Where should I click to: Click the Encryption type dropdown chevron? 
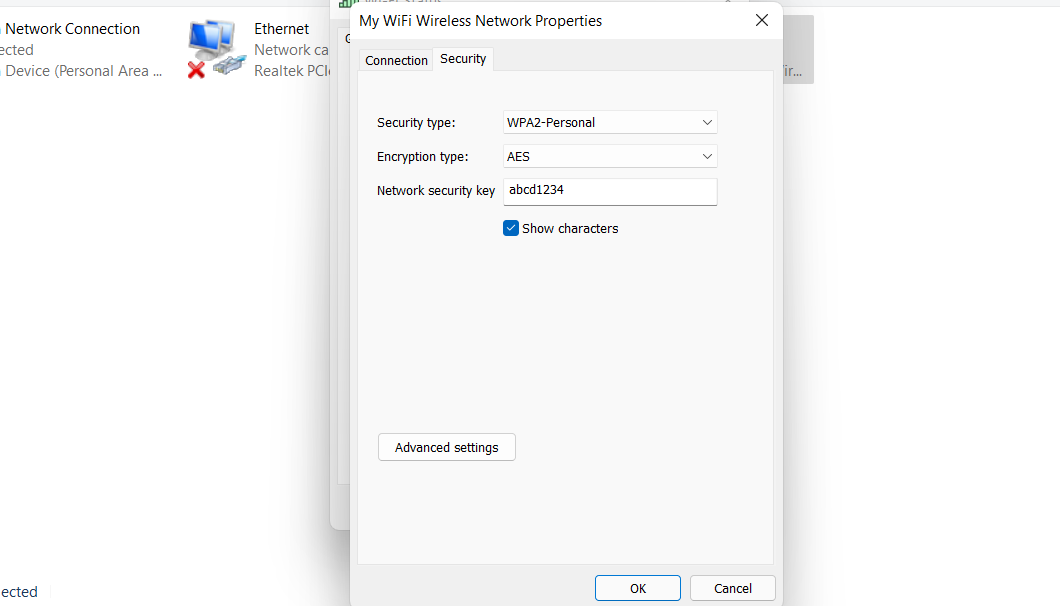pos(707,156)
